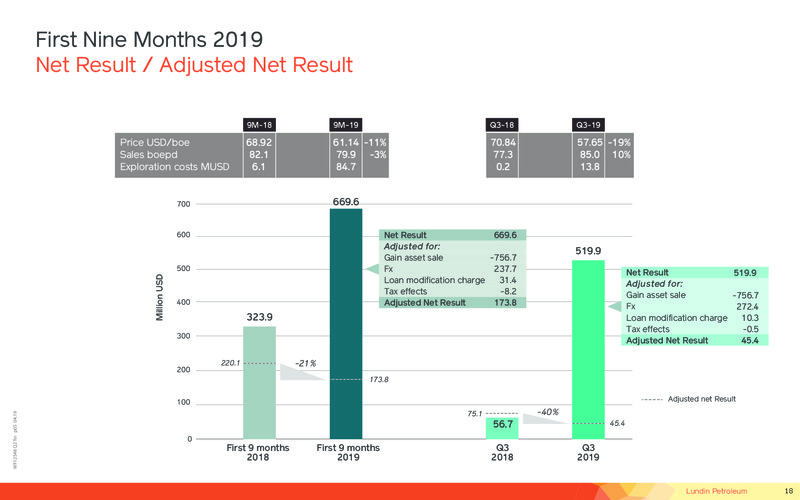Click the 68.92 price value
Viewport: 800px width, 500px height.
point(259,142)
